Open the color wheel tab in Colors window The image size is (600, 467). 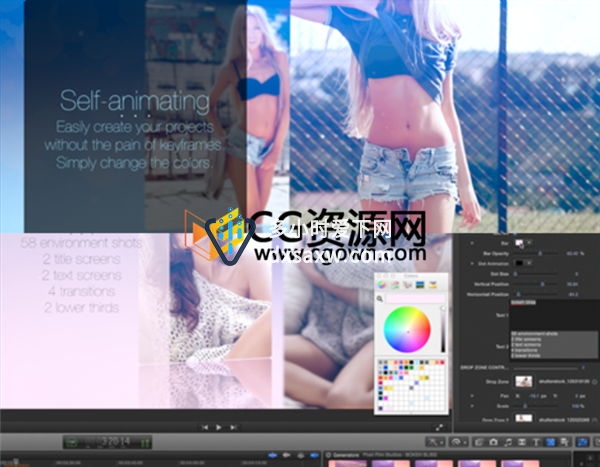382,284
